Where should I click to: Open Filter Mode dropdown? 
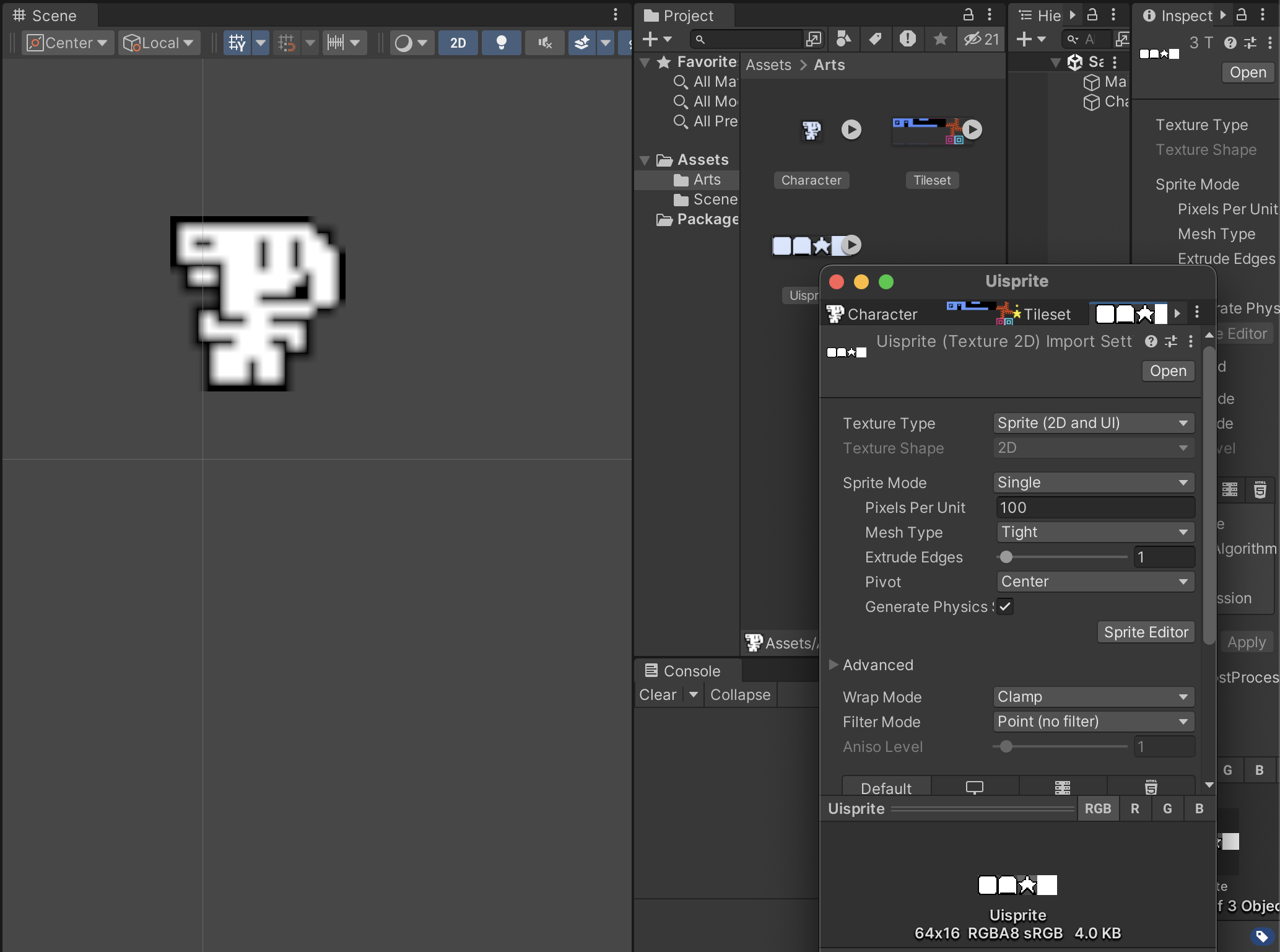[x=1093, y=722]
